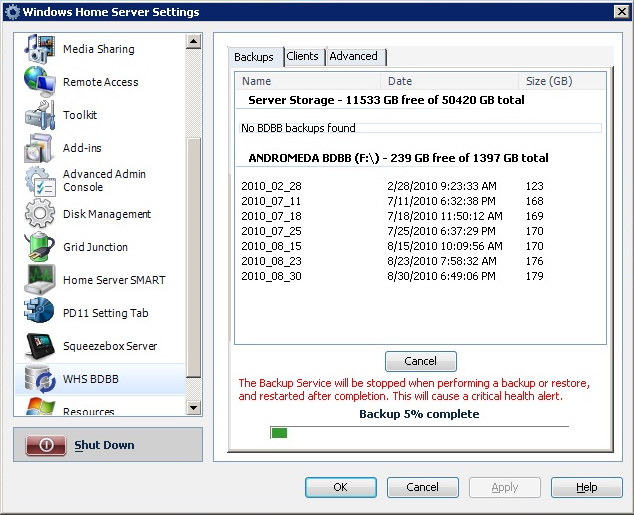This screenshot has height=515, width=634.
Task: Click the Shut Down text label
Action: [x=104, y=445]
